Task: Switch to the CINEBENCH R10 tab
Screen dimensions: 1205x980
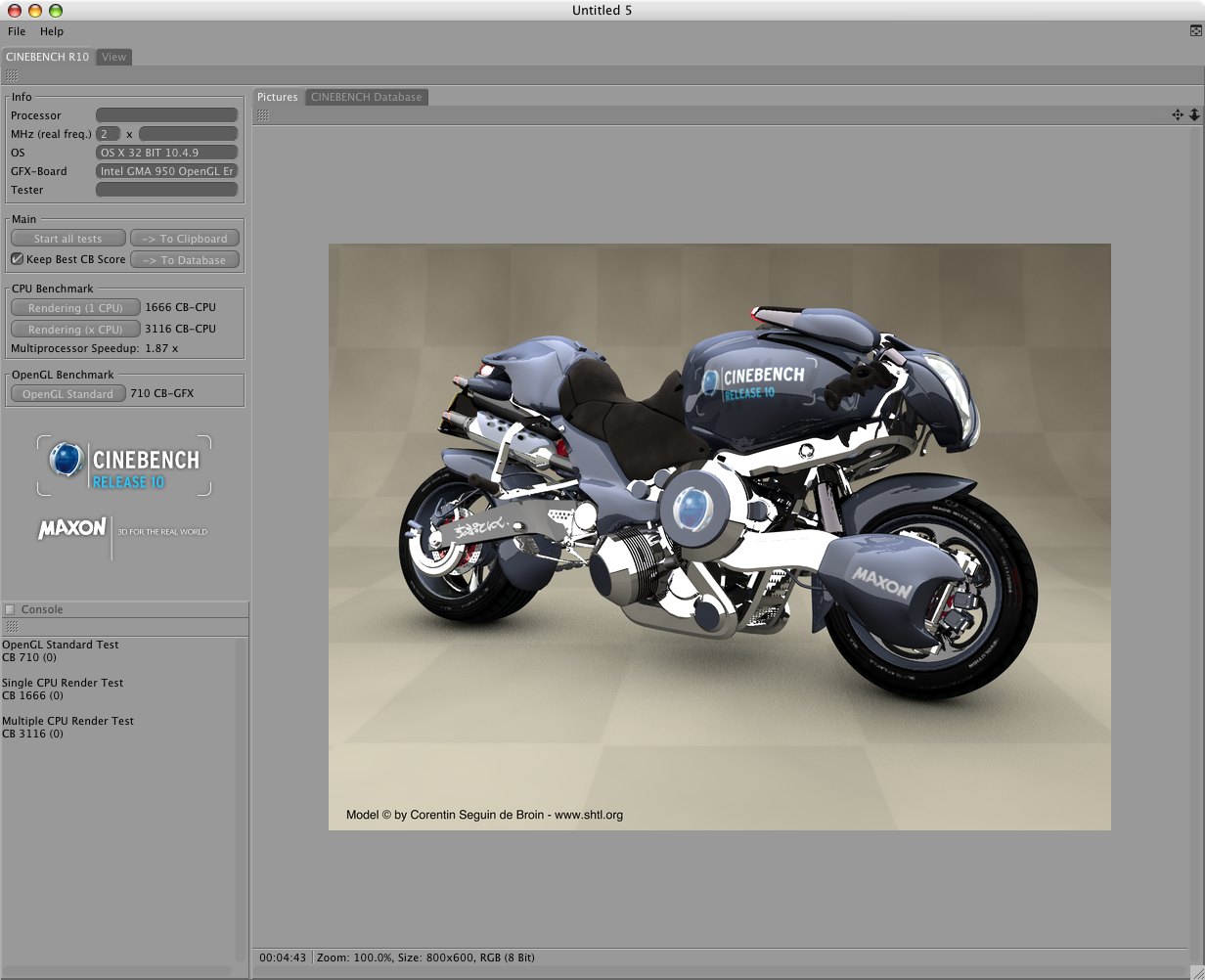Action: [x=47, y=57]
